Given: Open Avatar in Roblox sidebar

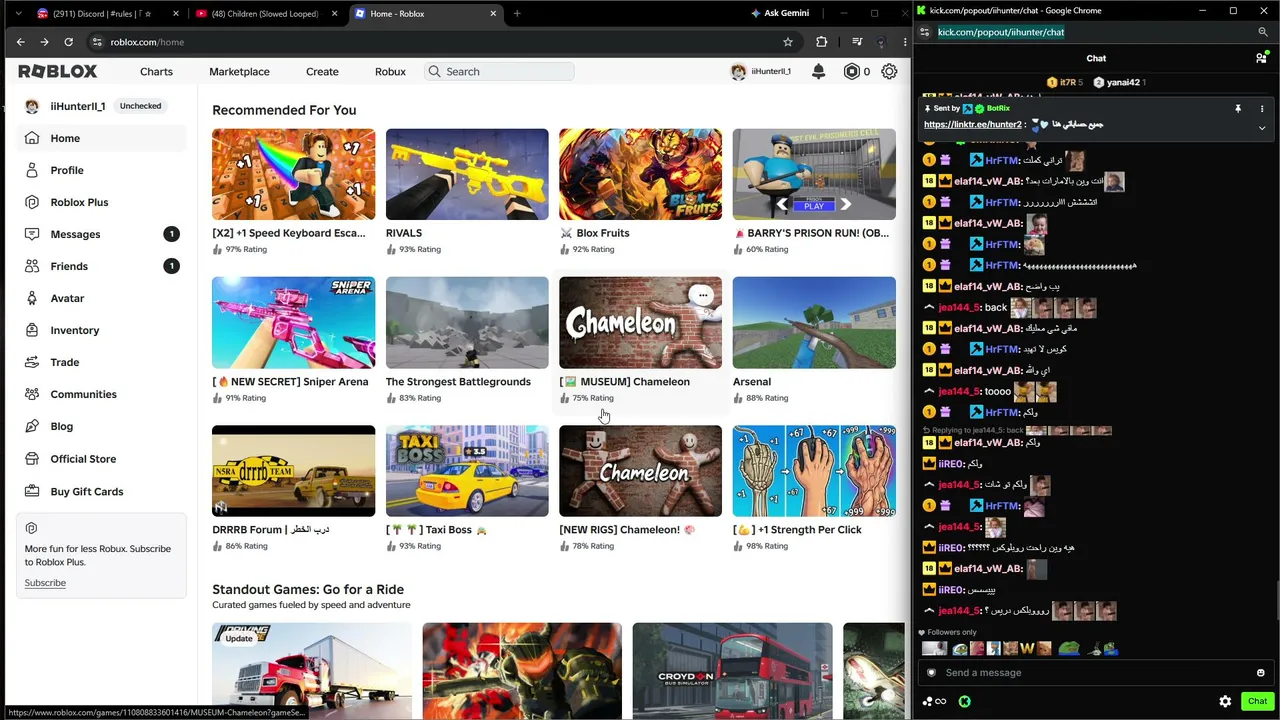Looking at the screenshot, I should click(101, 298).
